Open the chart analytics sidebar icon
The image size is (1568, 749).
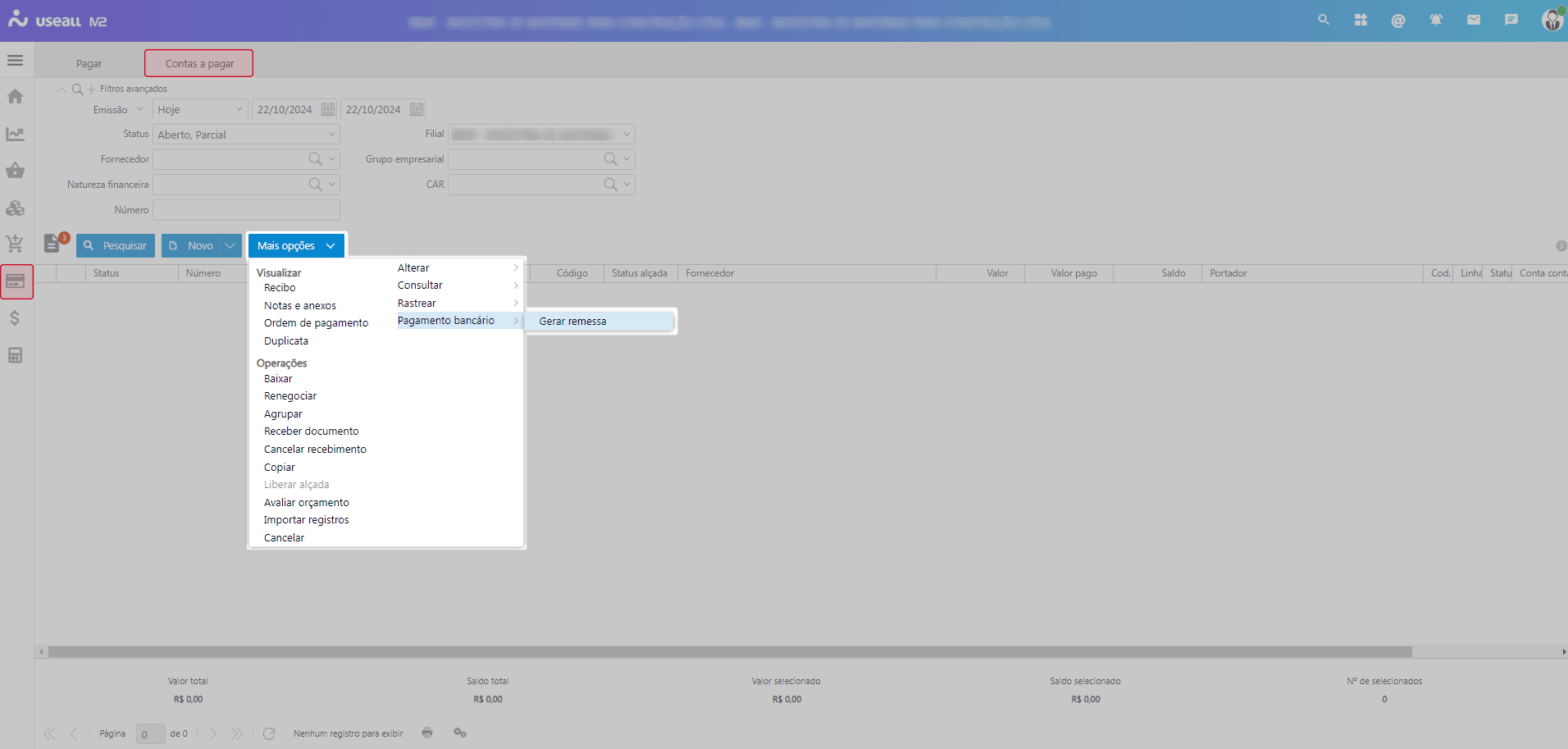click(15, 134)
